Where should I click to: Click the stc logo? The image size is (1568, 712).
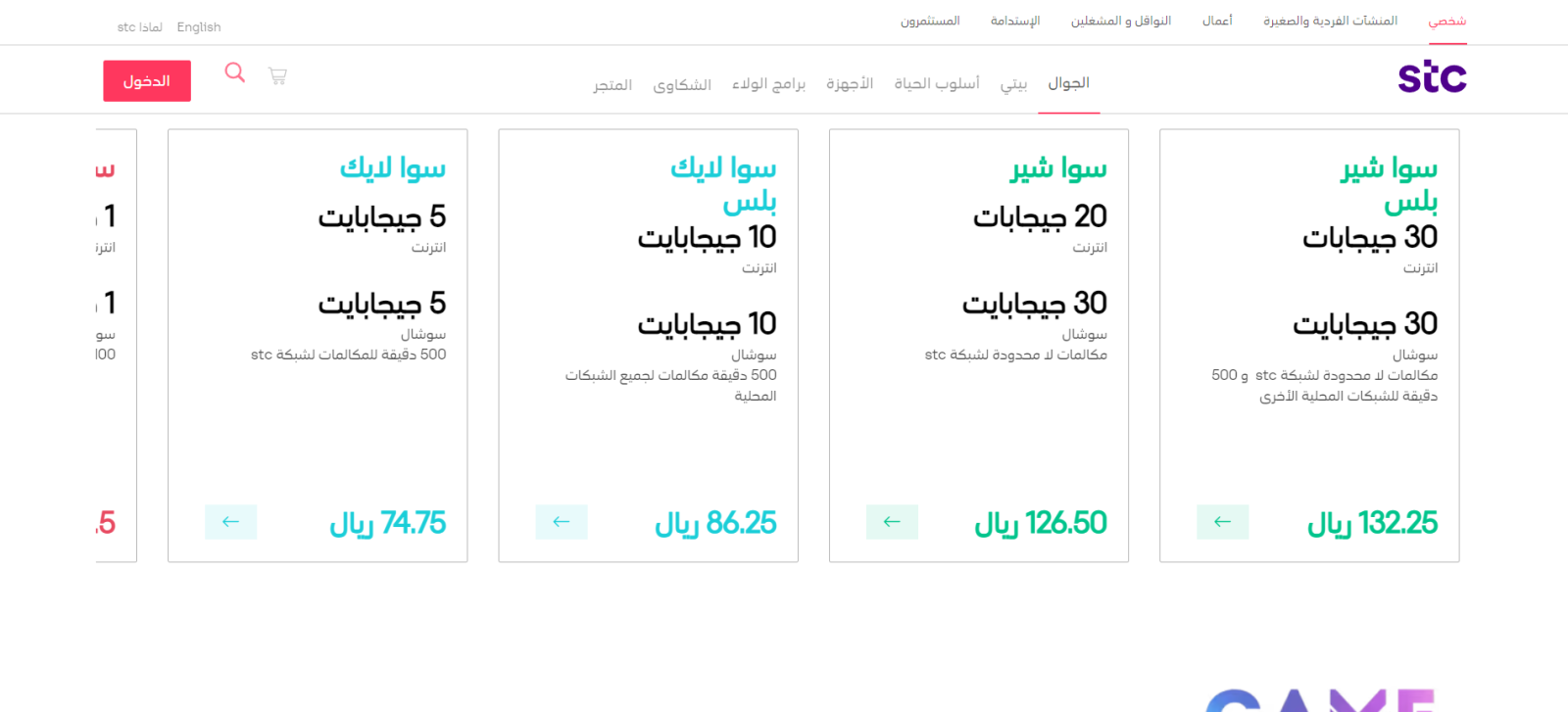(1432, 76)
